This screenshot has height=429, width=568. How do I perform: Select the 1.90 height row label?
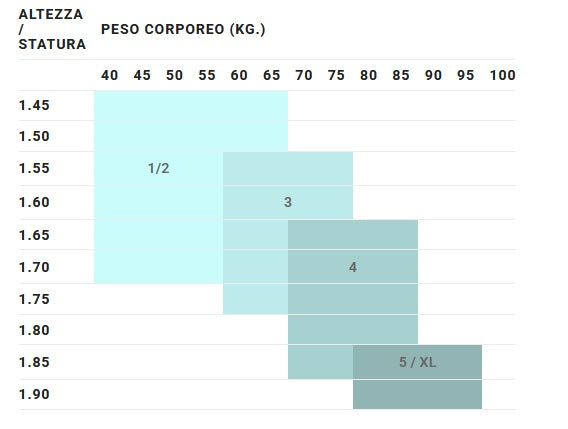pos(34,394)
